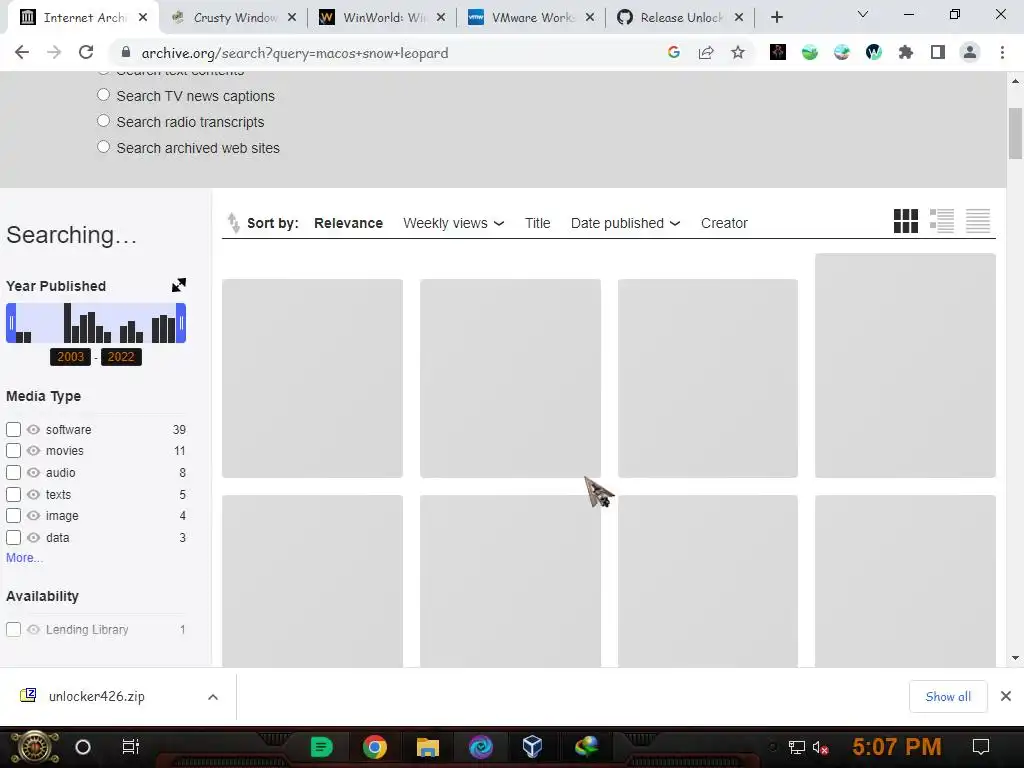Open VirtualBox from the taskbar

click(532, 747)
